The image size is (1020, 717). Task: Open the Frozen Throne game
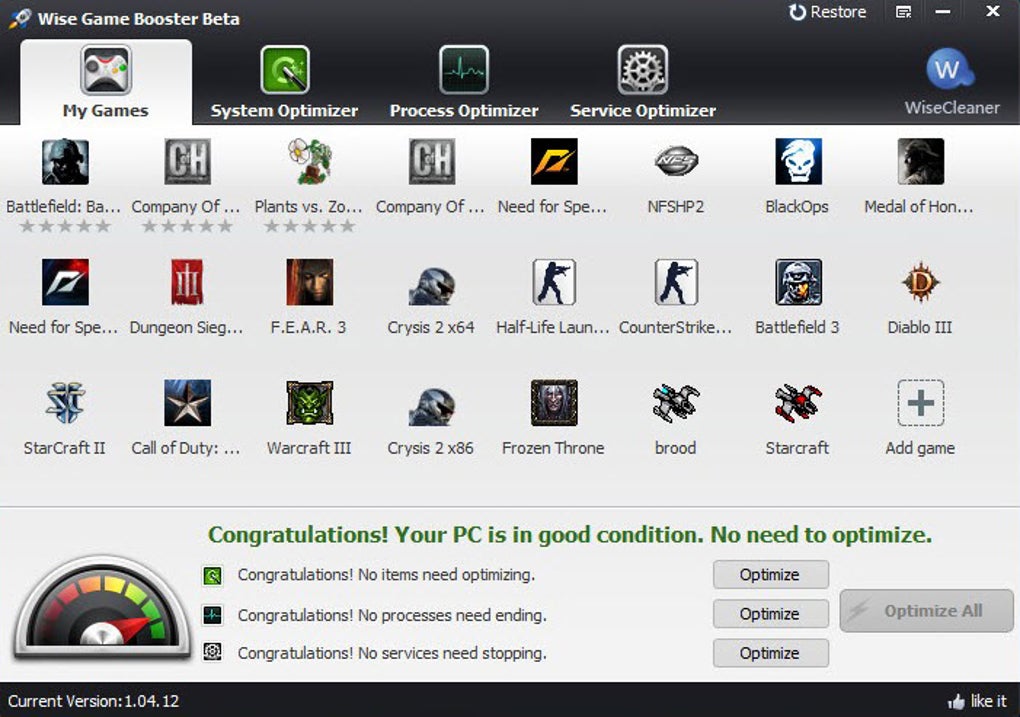click(553, 403)
